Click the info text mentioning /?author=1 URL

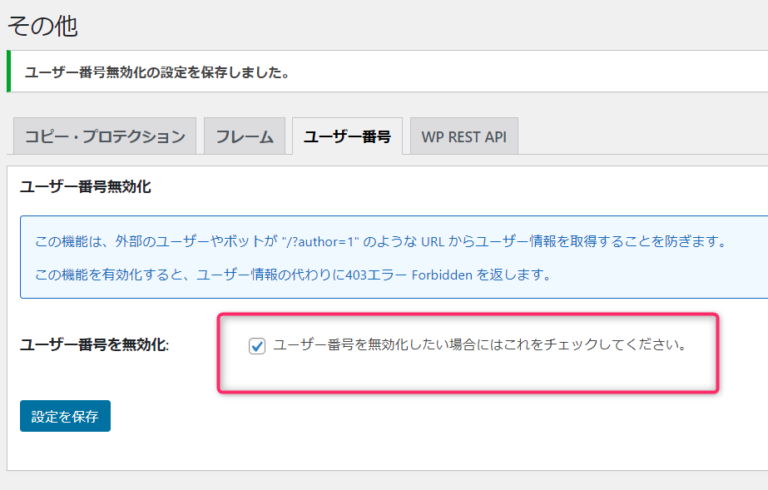(x=381, y=241)
